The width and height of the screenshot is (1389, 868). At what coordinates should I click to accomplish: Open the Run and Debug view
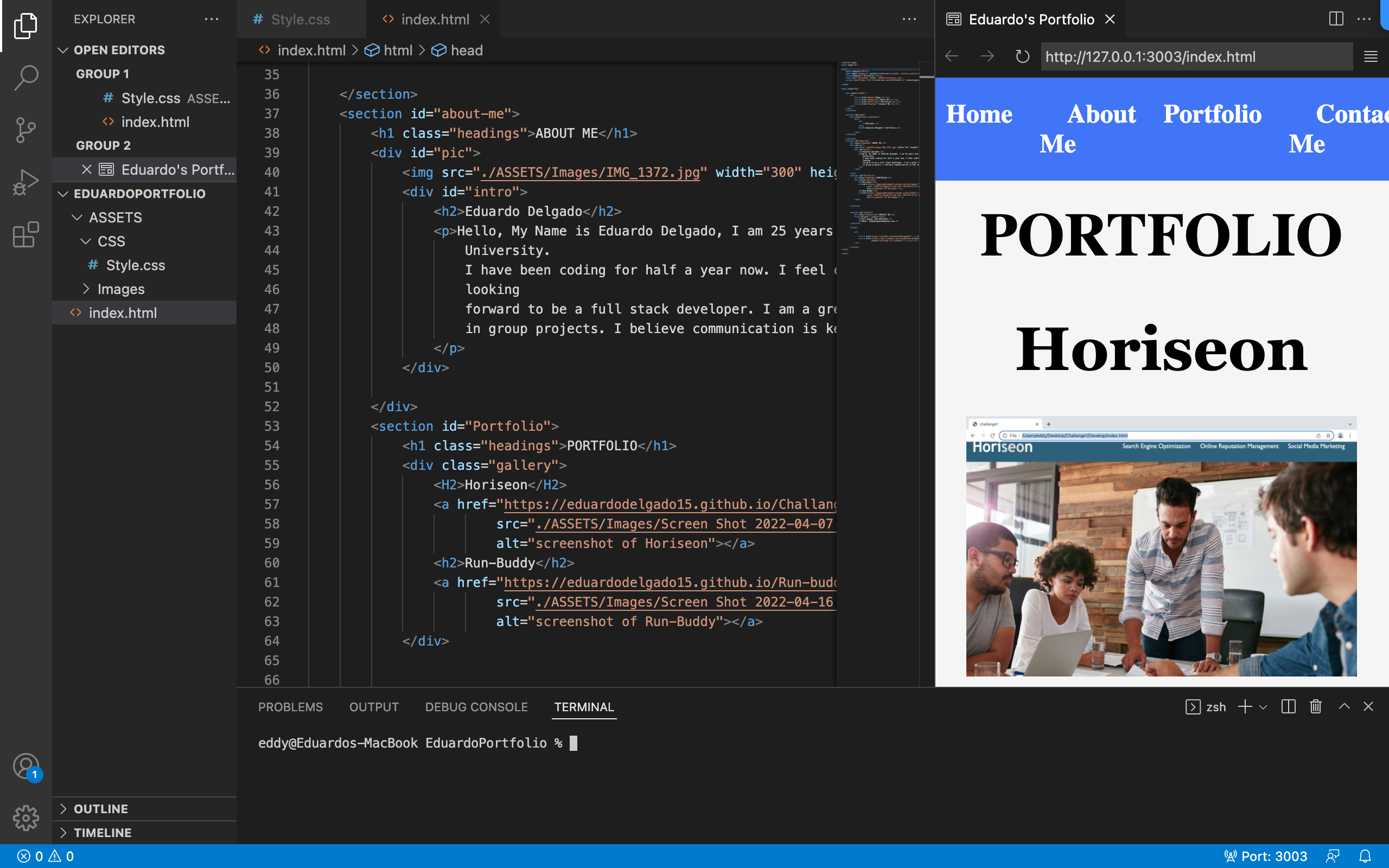[x=26, y=183]
